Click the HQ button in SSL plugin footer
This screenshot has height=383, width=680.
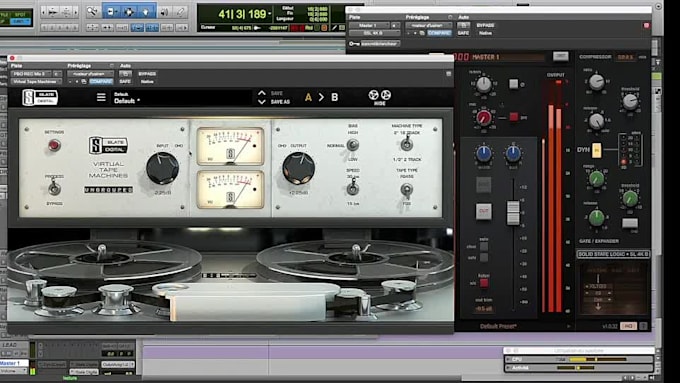[x=628, y=326]
